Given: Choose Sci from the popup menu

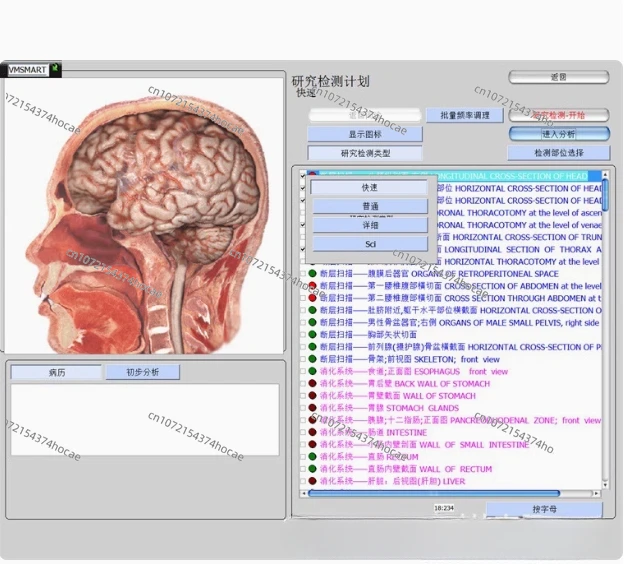Looking at the screenshot, I should pyautogui.click(x=370, y=244).
